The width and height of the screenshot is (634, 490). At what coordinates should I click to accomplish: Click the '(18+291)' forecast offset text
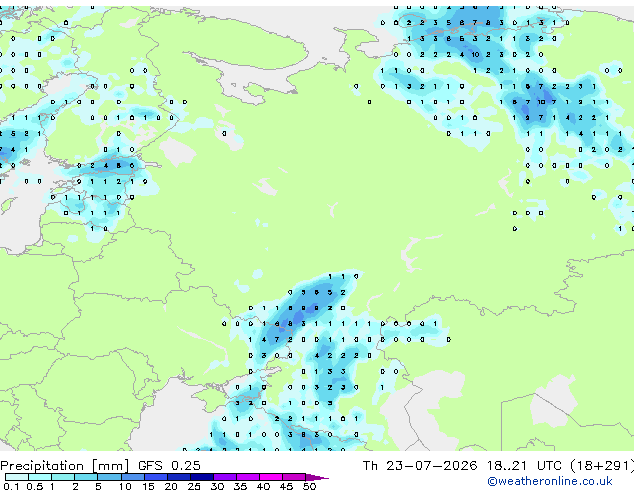tap(602, 466)
